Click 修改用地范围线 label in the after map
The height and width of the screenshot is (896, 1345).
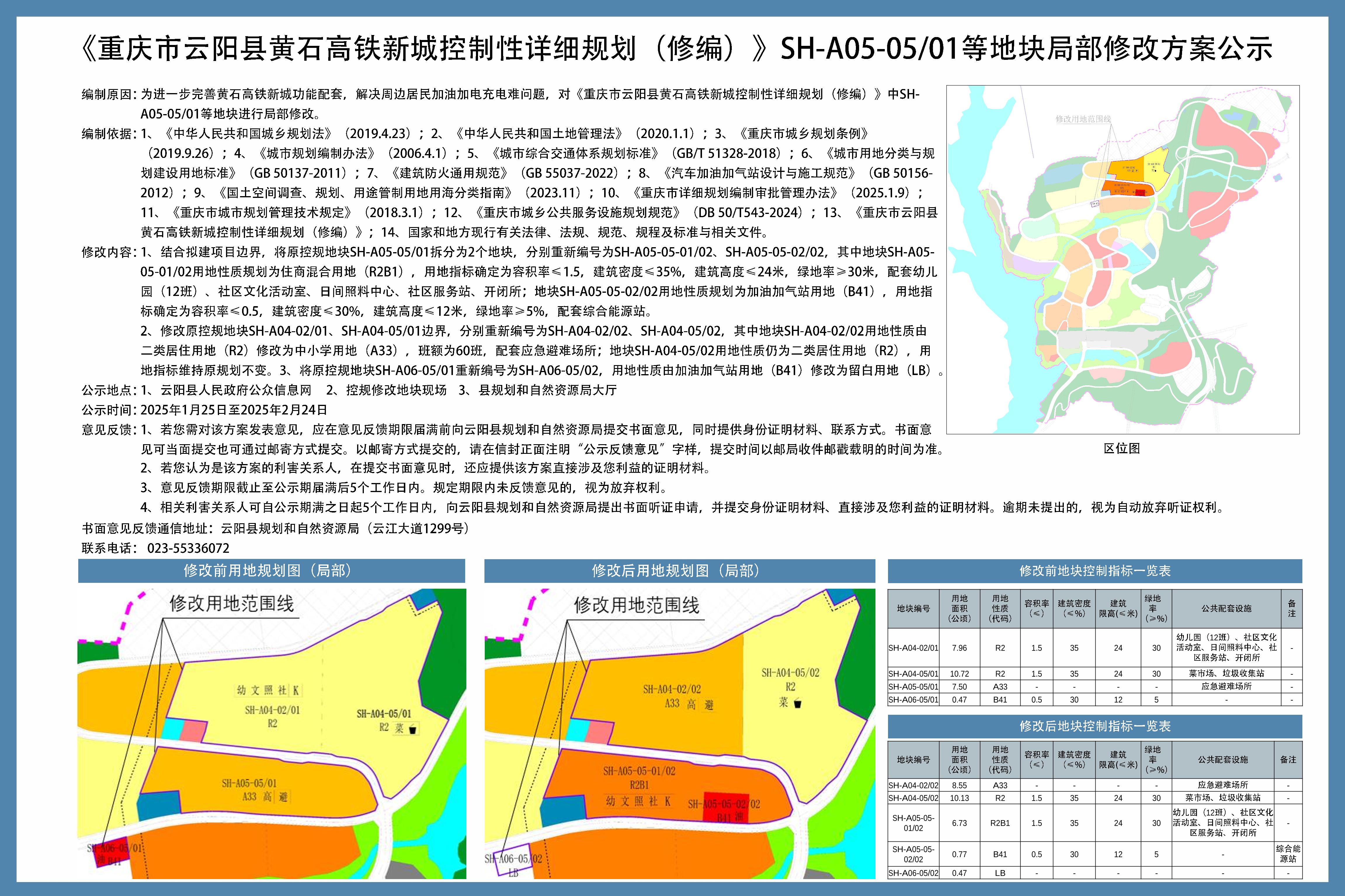[x=636, y=605]
